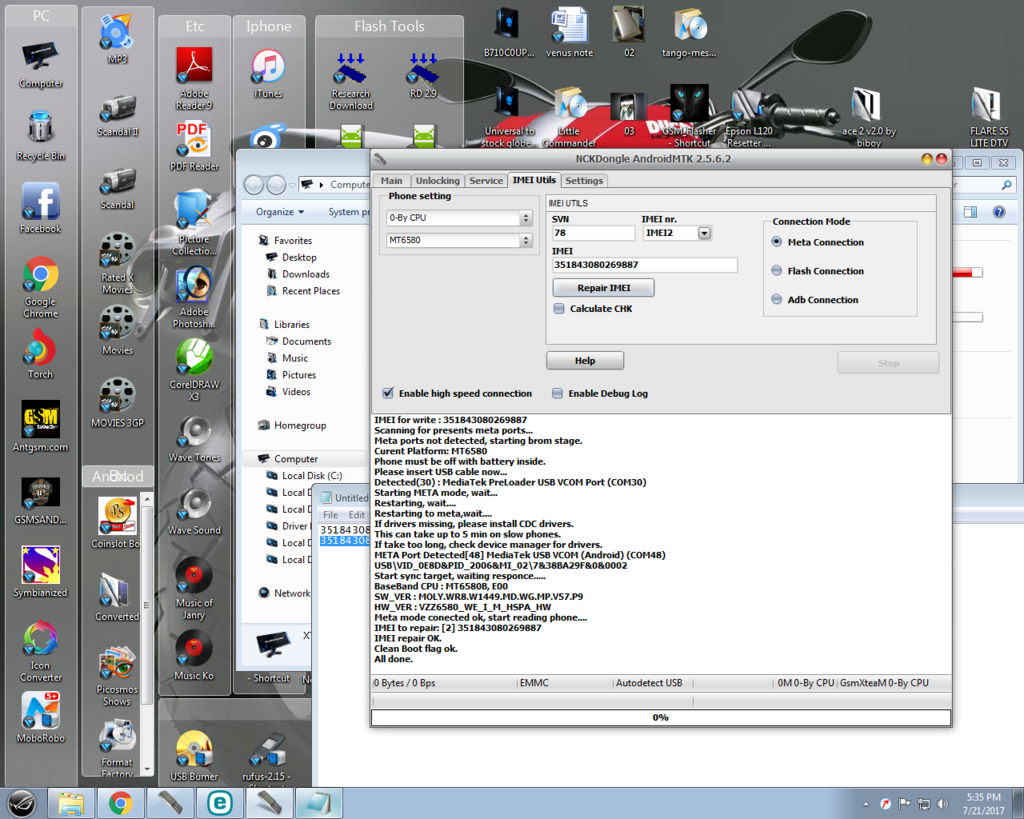Viewport: 1024px width, 819px height.
Task: Open the MT6580 model dropdown
Action: coord(526,241)
